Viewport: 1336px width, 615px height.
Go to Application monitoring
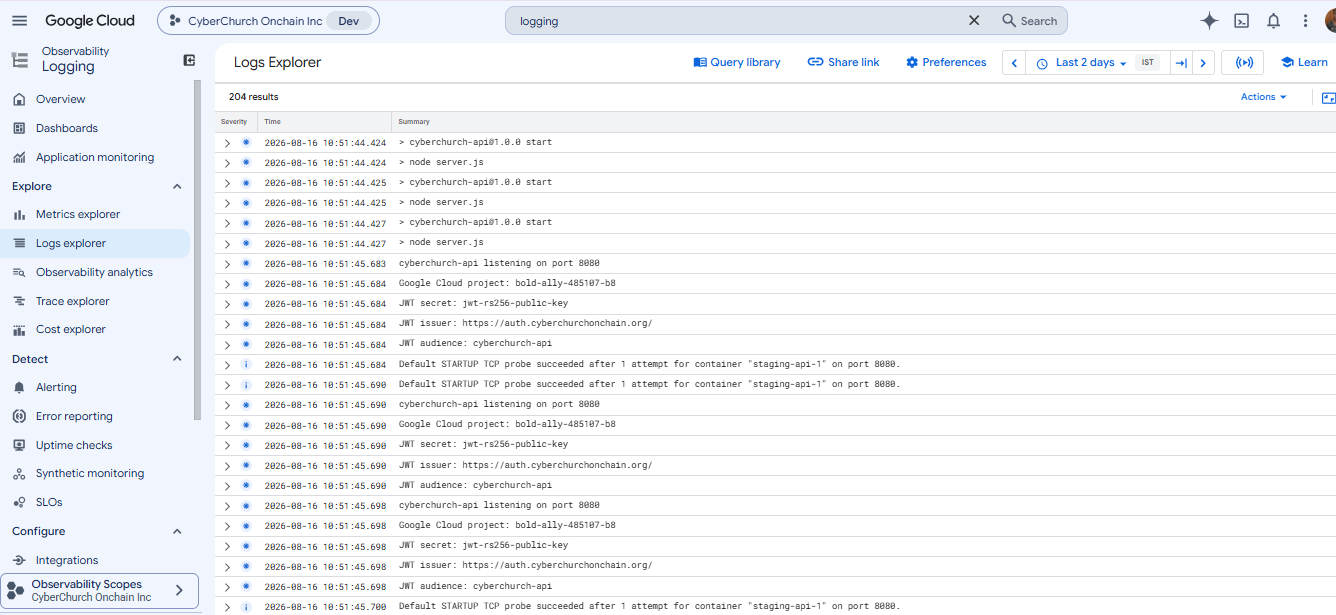[95, 157]
